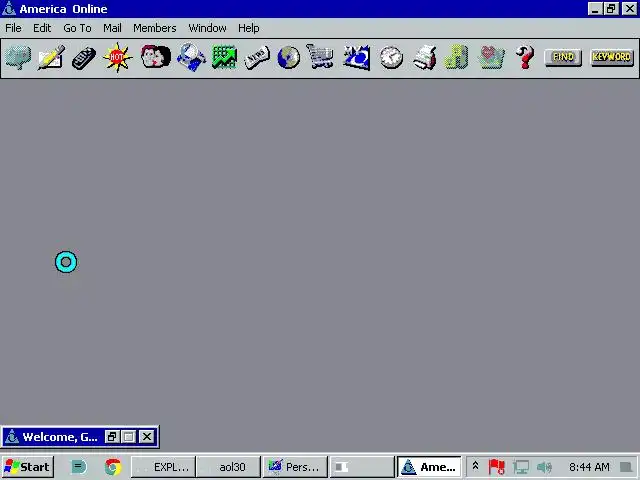
Task: Open the globe Internet icon
Action: click(x=289, y=58)
